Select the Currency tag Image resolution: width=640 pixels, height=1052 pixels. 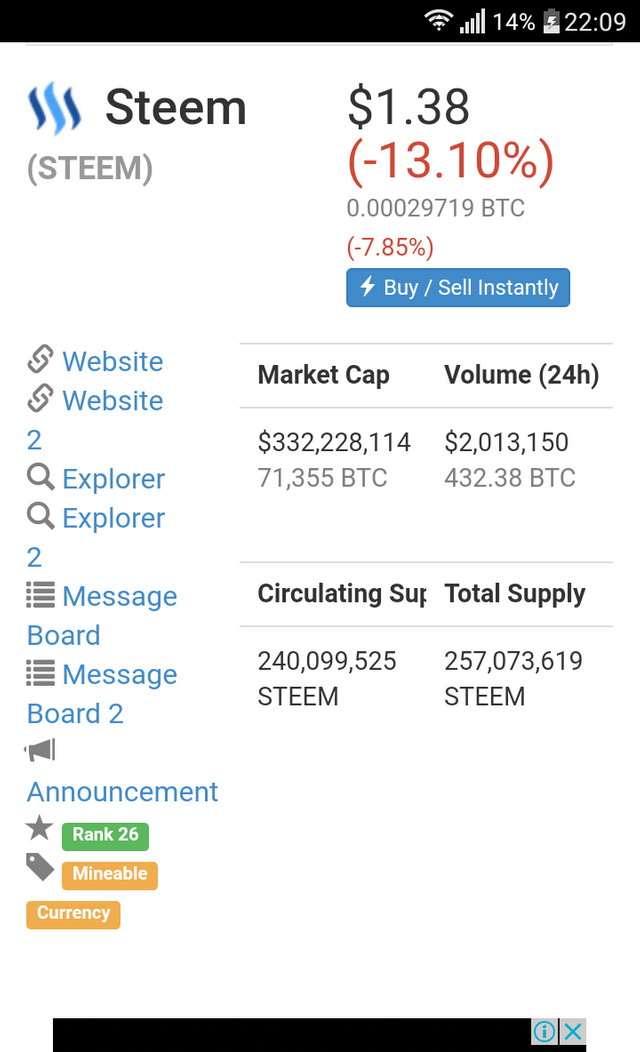point(73,914)
